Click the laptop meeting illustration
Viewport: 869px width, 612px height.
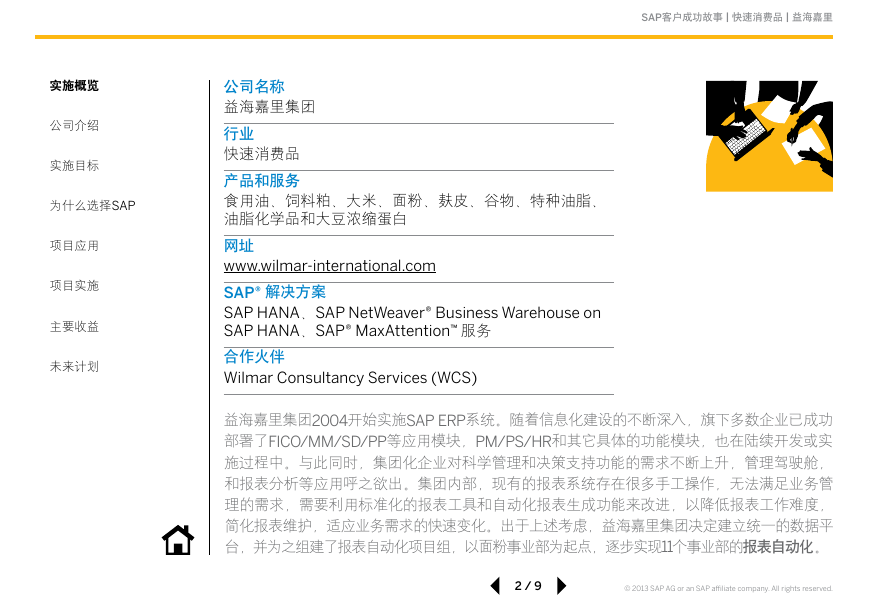tap(769, 136)
